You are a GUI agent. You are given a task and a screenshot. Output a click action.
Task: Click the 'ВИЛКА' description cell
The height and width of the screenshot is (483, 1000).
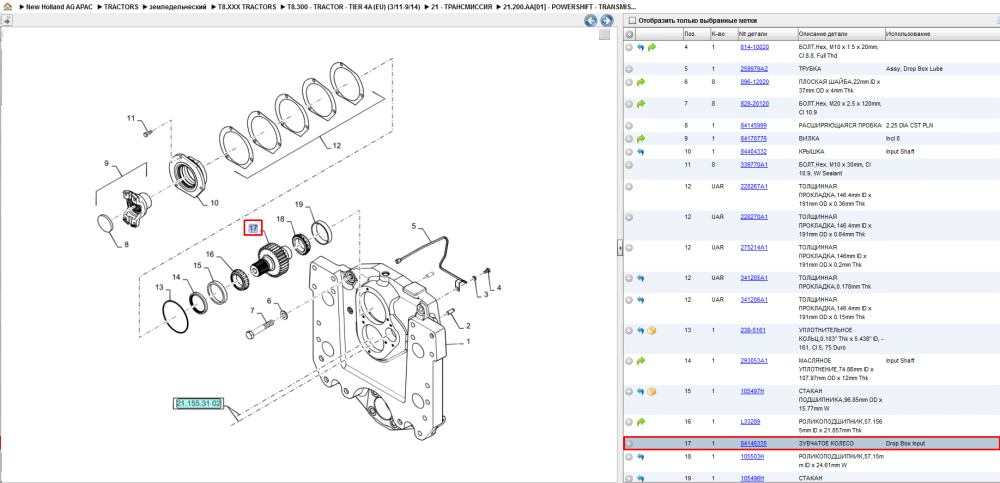click(x=809, y=138)
